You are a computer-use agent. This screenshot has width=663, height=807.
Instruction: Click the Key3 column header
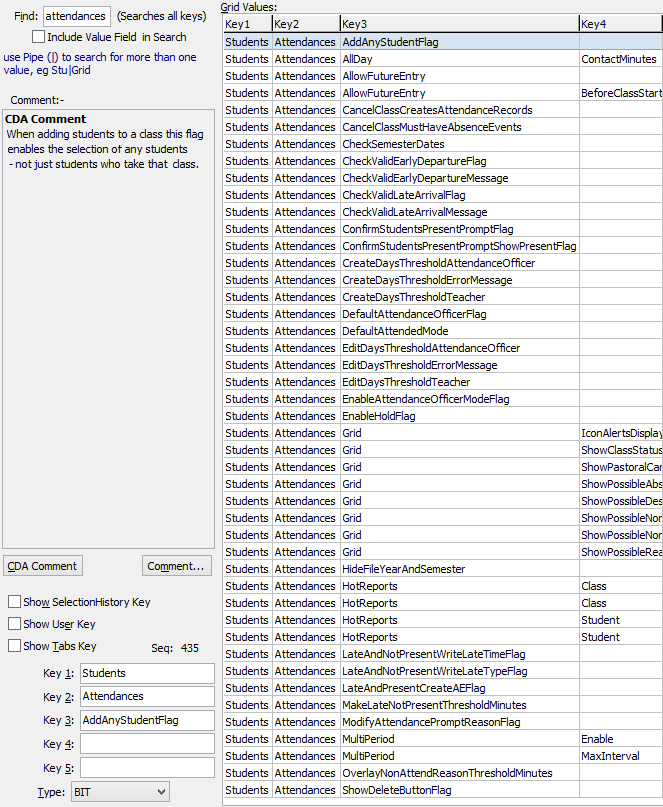pyautogui.click(x=457, y=24)
